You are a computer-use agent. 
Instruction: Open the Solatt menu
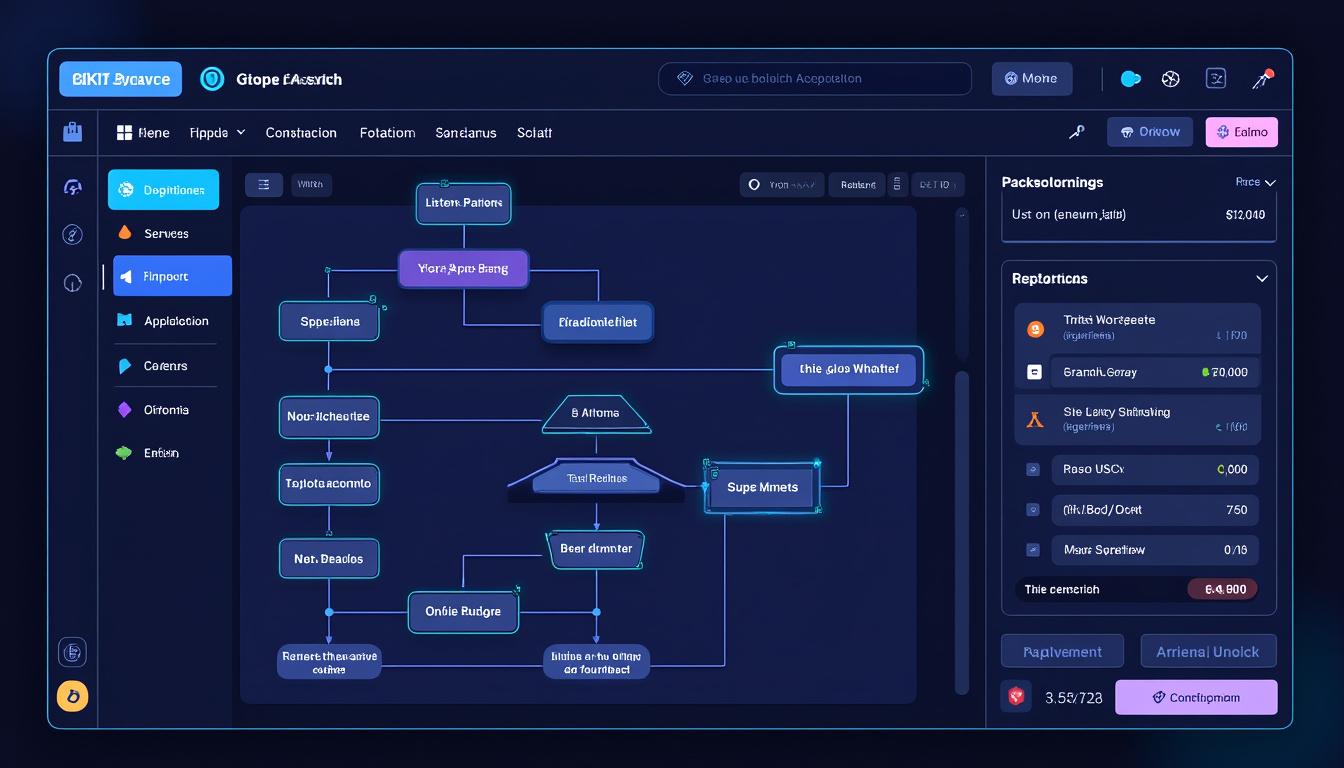click(x=535, y=132)
